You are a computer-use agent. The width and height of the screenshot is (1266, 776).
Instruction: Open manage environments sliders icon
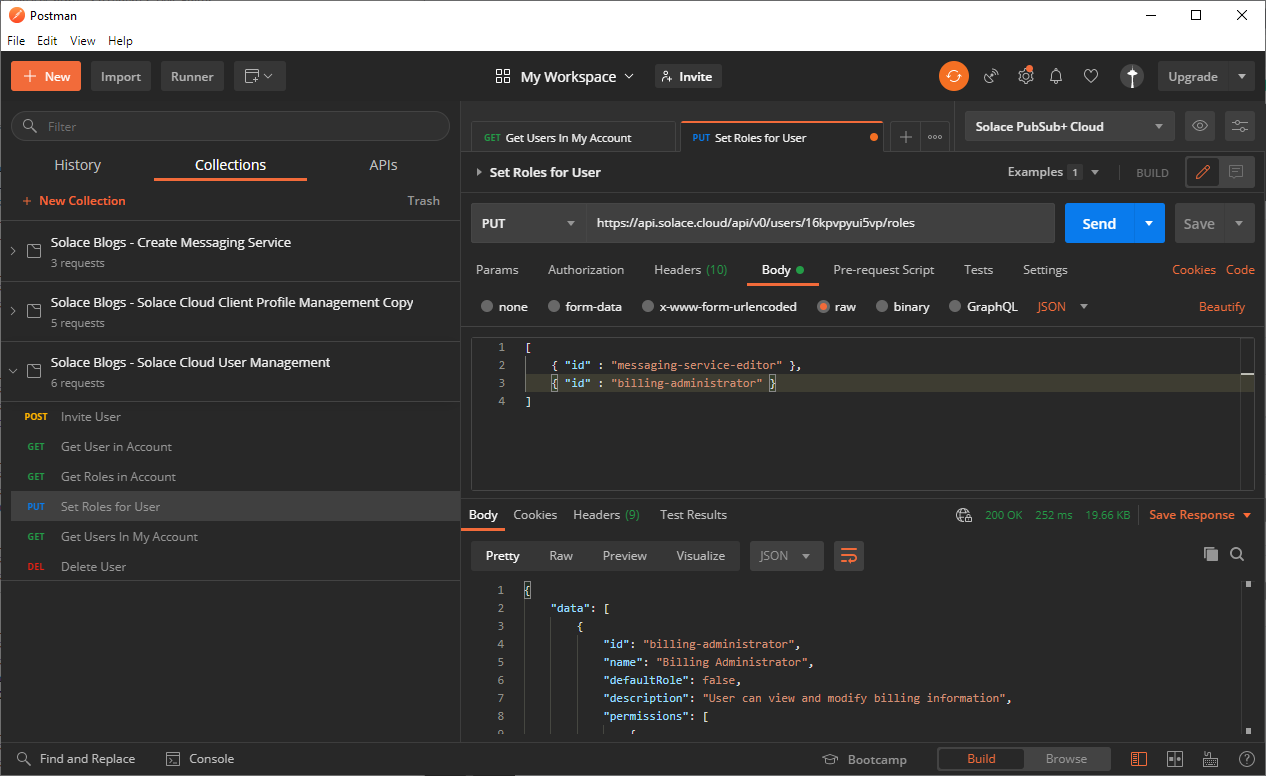1240,126
